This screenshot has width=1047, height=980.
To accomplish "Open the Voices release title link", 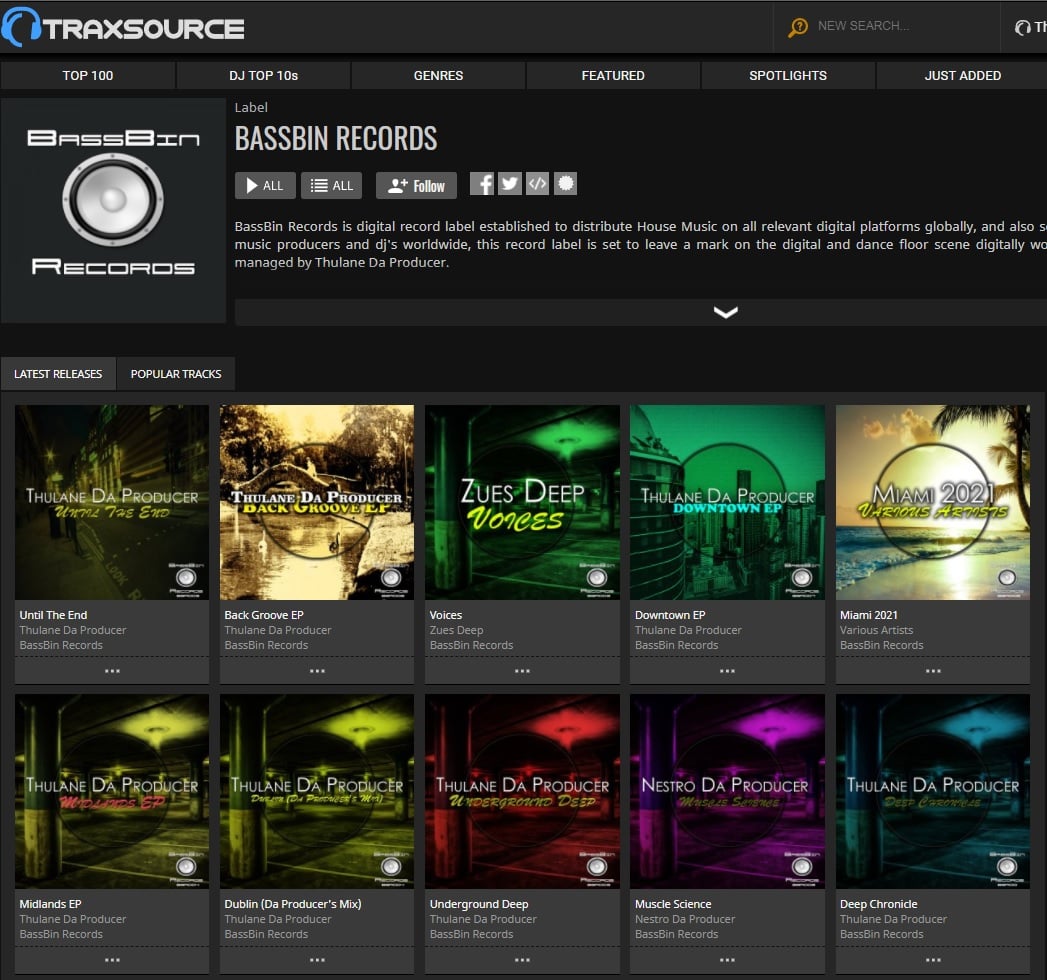I will 446,615.
